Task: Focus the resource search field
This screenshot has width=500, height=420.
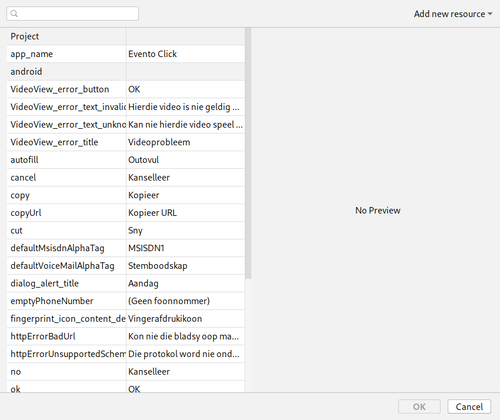Action: [x=72, y=14]
